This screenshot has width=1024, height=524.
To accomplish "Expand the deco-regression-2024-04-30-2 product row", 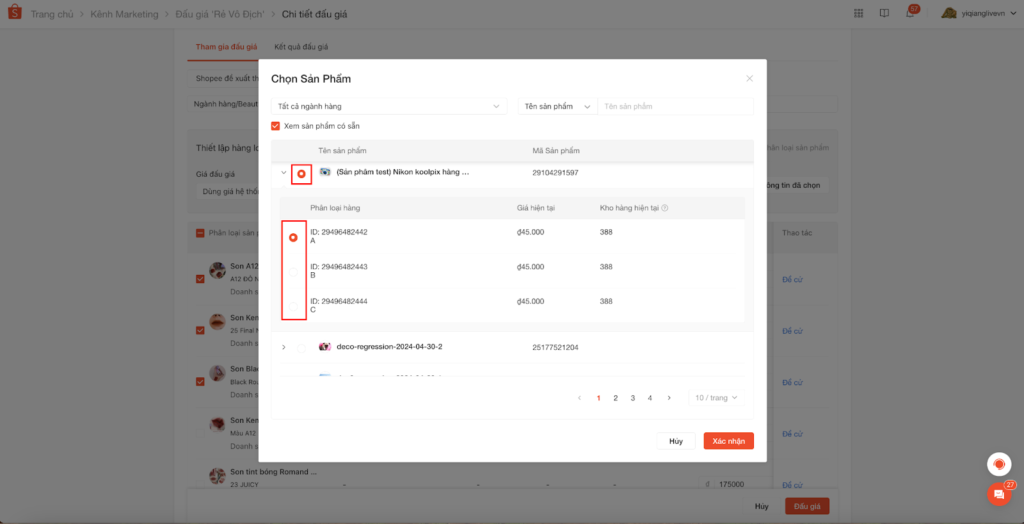I will 283,347.
